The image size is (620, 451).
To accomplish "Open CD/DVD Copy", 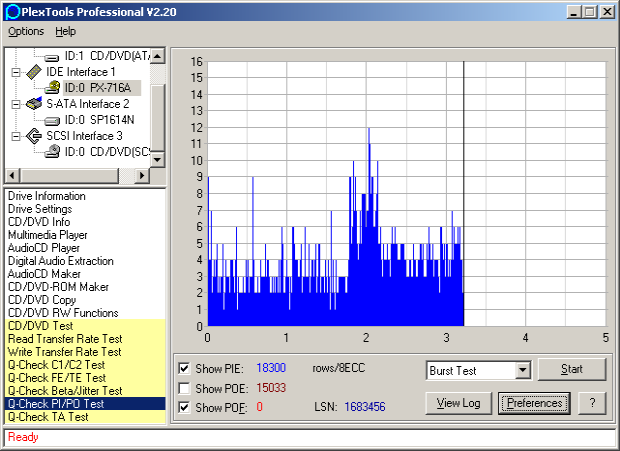I will pos(42,300).
